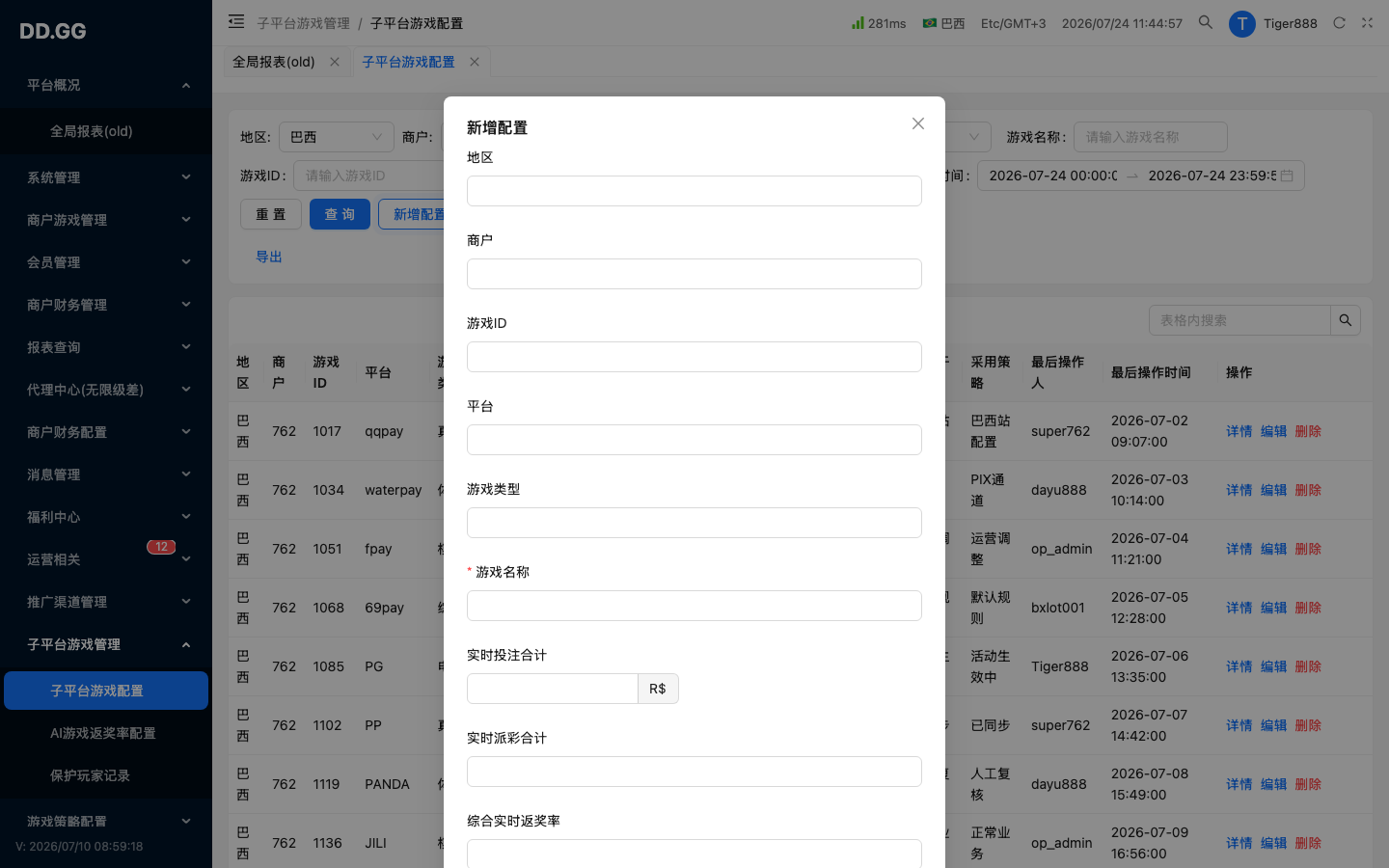
Task: Switch to the 子平台游戏配置 tab
Action: click(408, 62)
